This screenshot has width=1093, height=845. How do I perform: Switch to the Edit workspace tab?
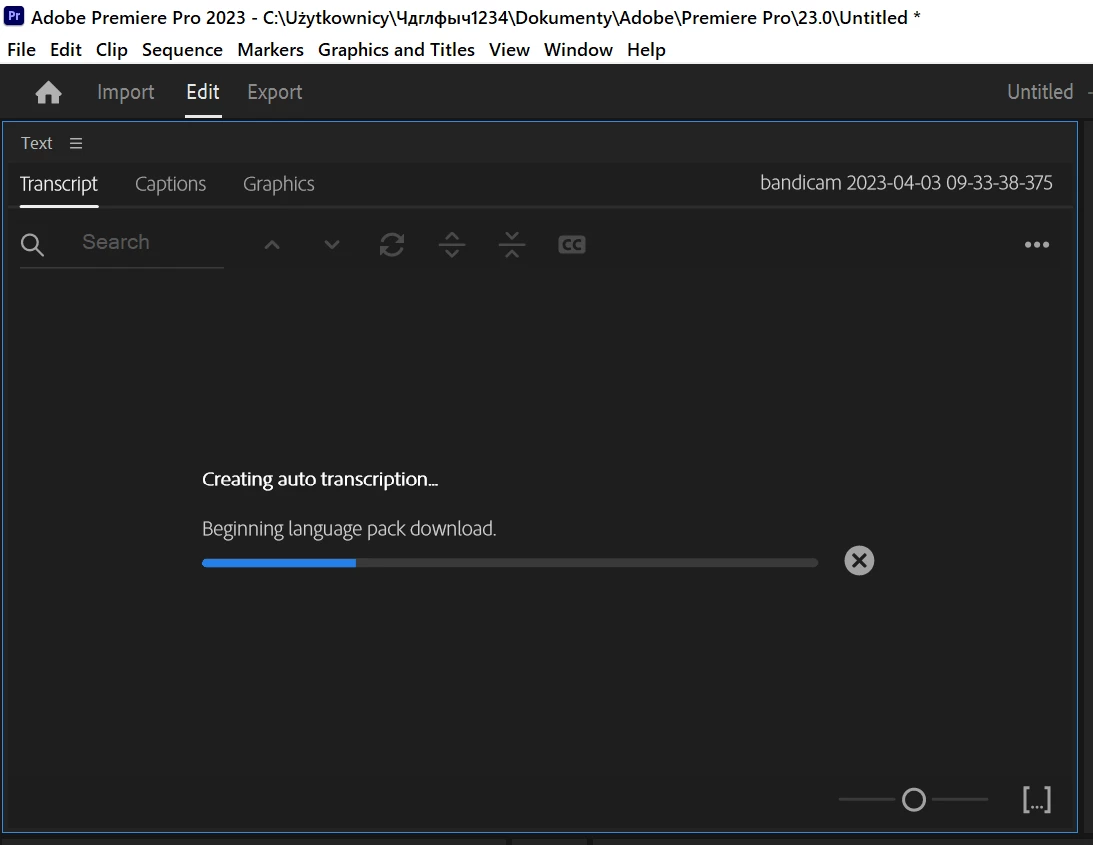(203, 92)
